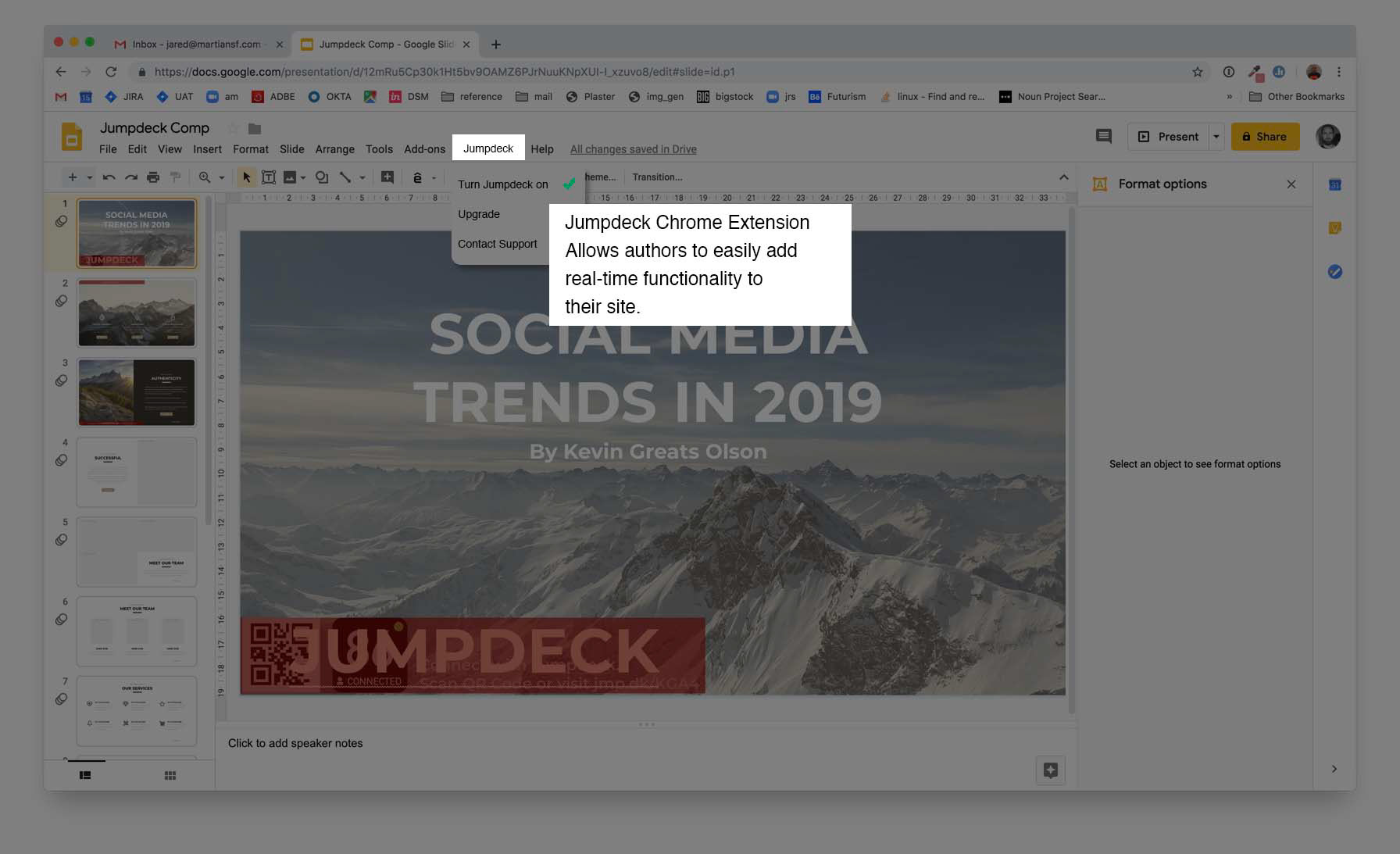Open new slide layout dropdown arrow
This screenshot has width=1400, height=854.
90,178
